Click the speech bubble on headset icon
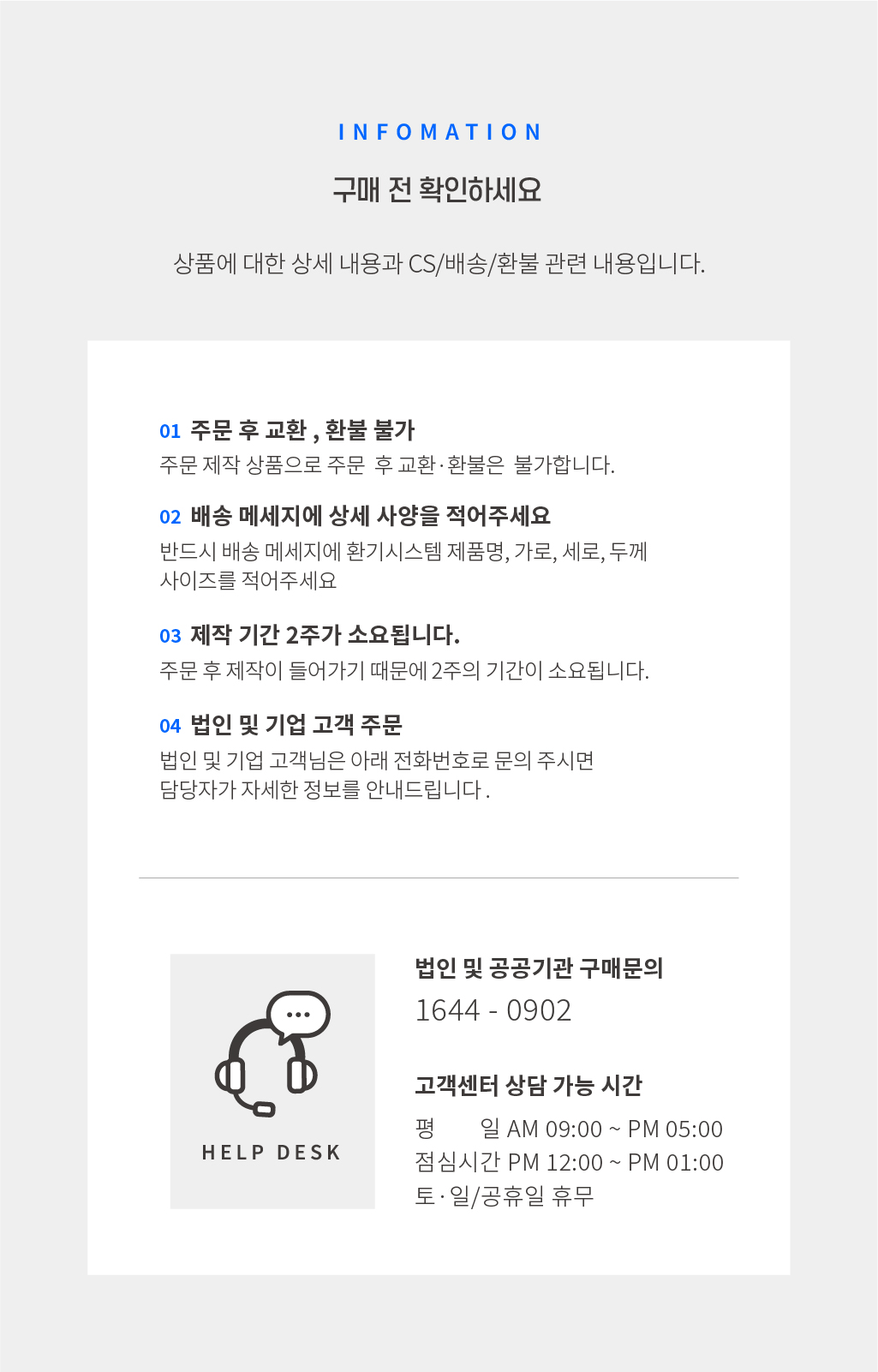The image size is (878, 1372). (298, 1015)
